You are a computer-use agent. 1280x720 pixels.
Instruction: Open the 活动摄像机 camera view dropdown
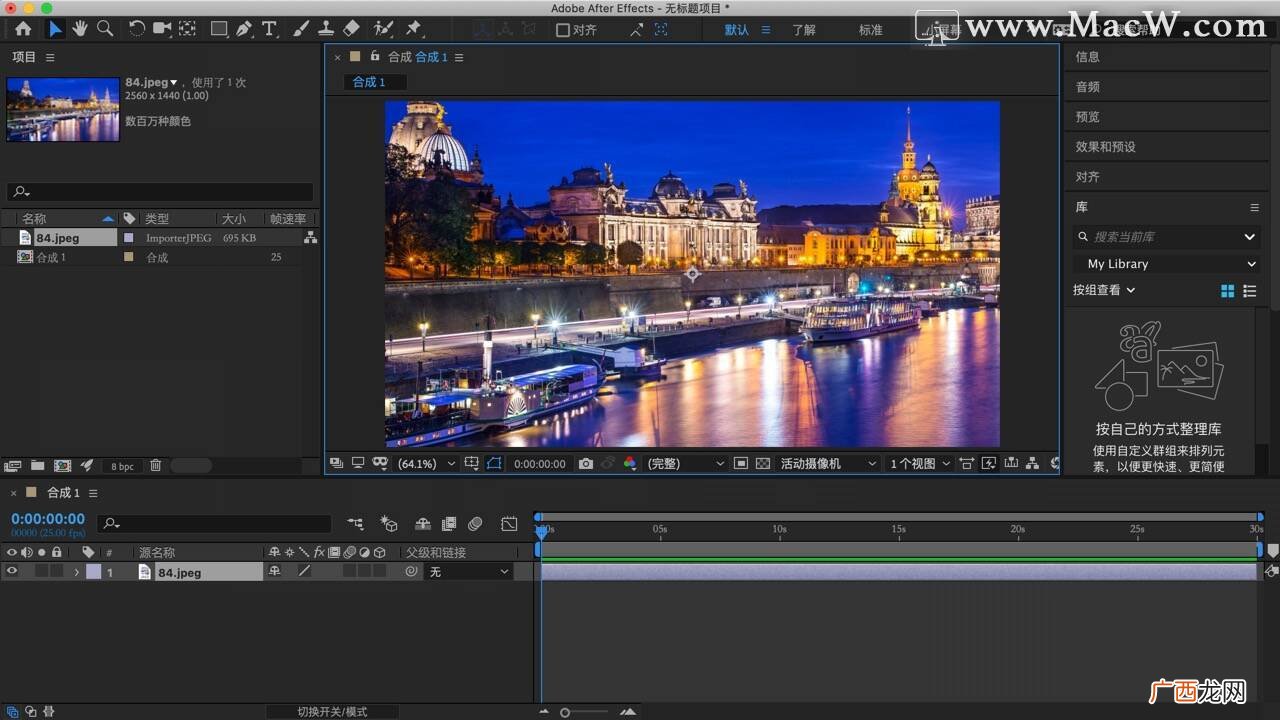point(828,464)
